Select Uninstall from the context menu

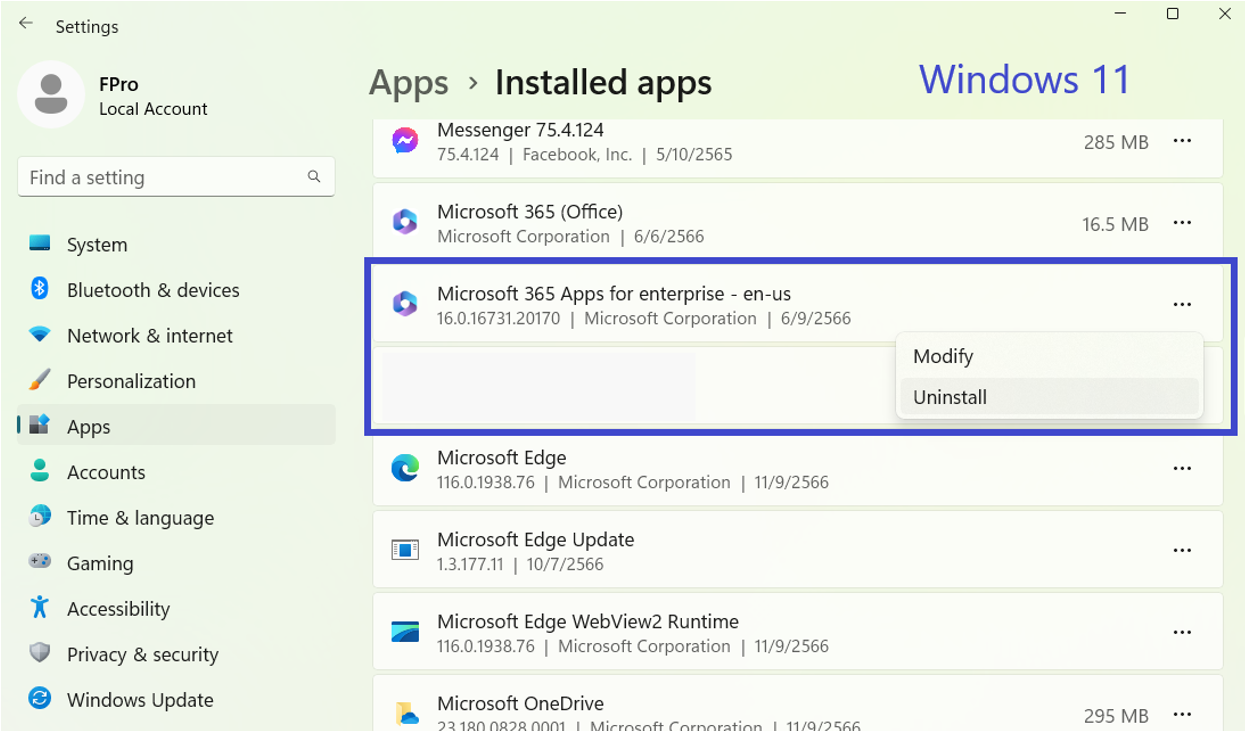(x=949, y=397)
